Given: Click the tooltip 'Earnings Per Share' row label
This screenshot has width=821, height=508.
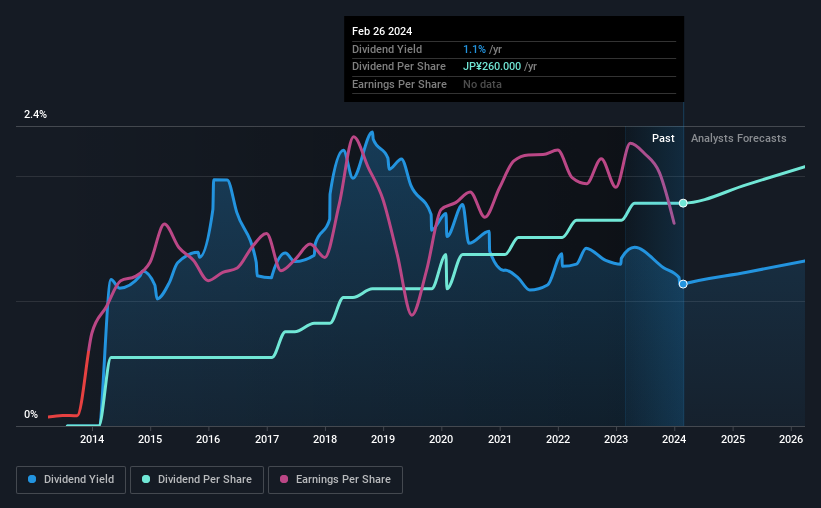Looking at the screenshot, I should click(x=399, y=84).
